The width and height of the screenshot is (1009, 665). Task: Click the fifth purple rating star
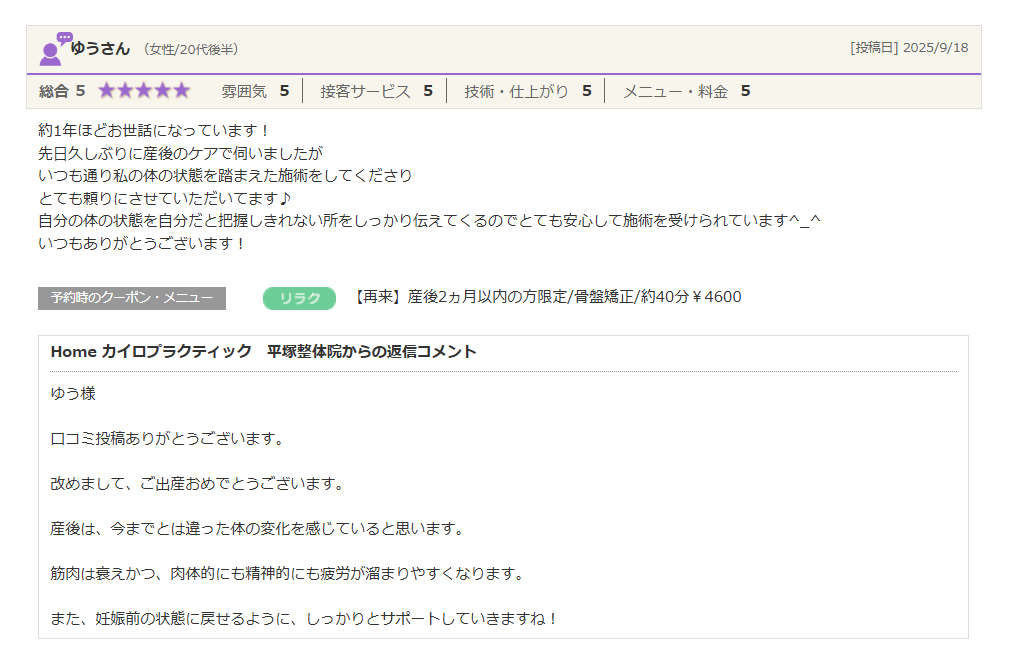pos(180,91)
